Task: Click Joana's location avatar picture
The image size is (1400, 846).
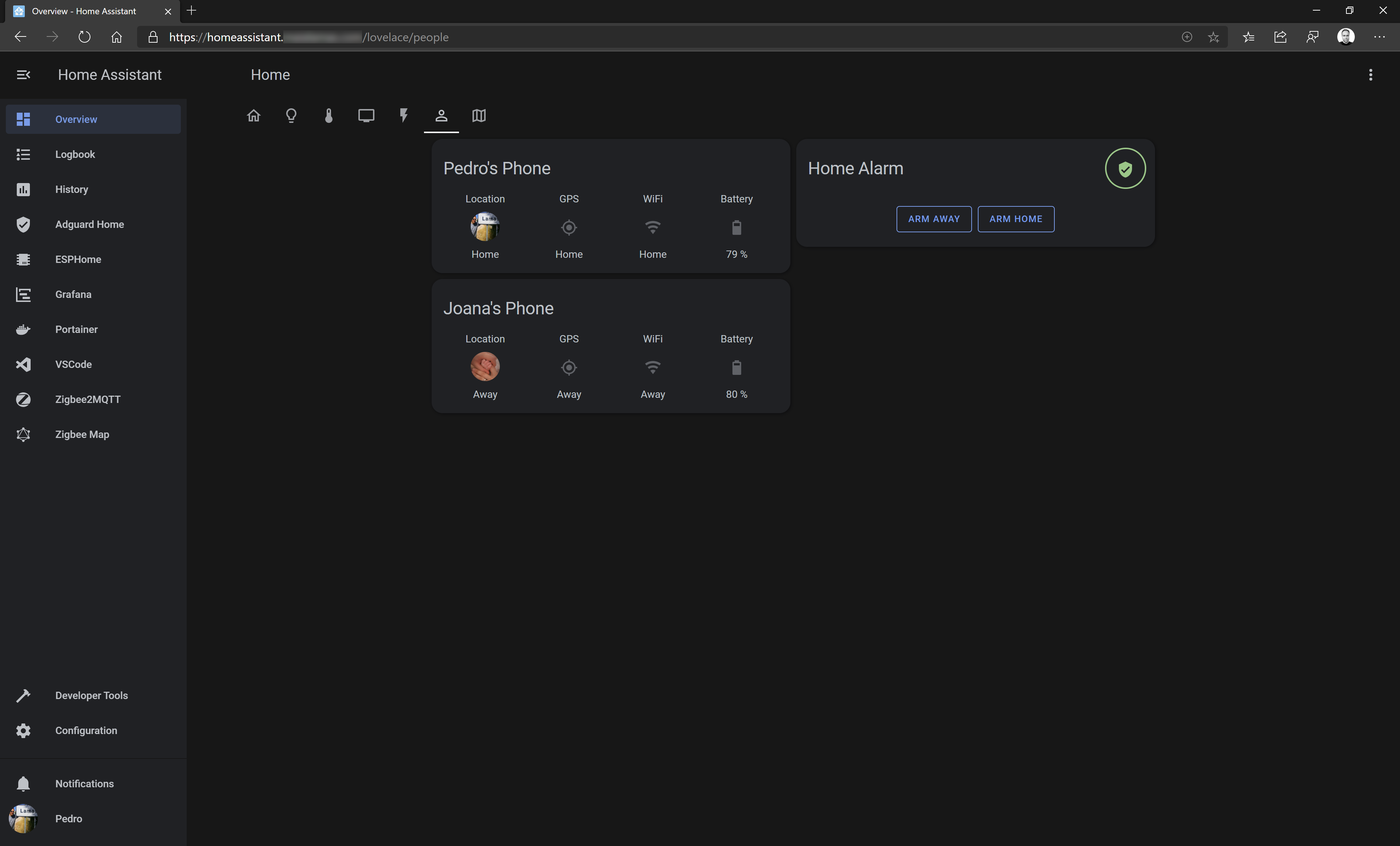Action: (485, 367)
